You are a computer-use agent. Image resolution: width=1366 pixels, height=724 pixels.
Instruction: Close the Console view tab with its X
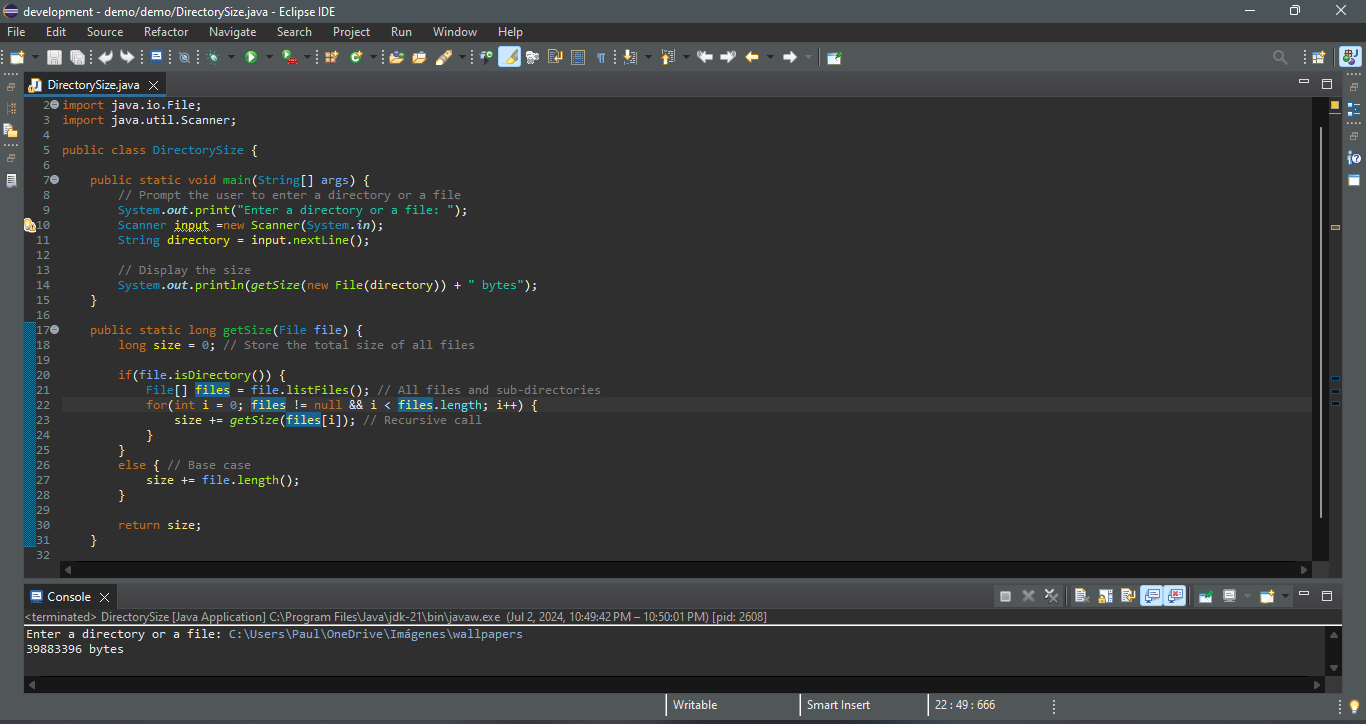pyautogui.click(x=104, y=597)
